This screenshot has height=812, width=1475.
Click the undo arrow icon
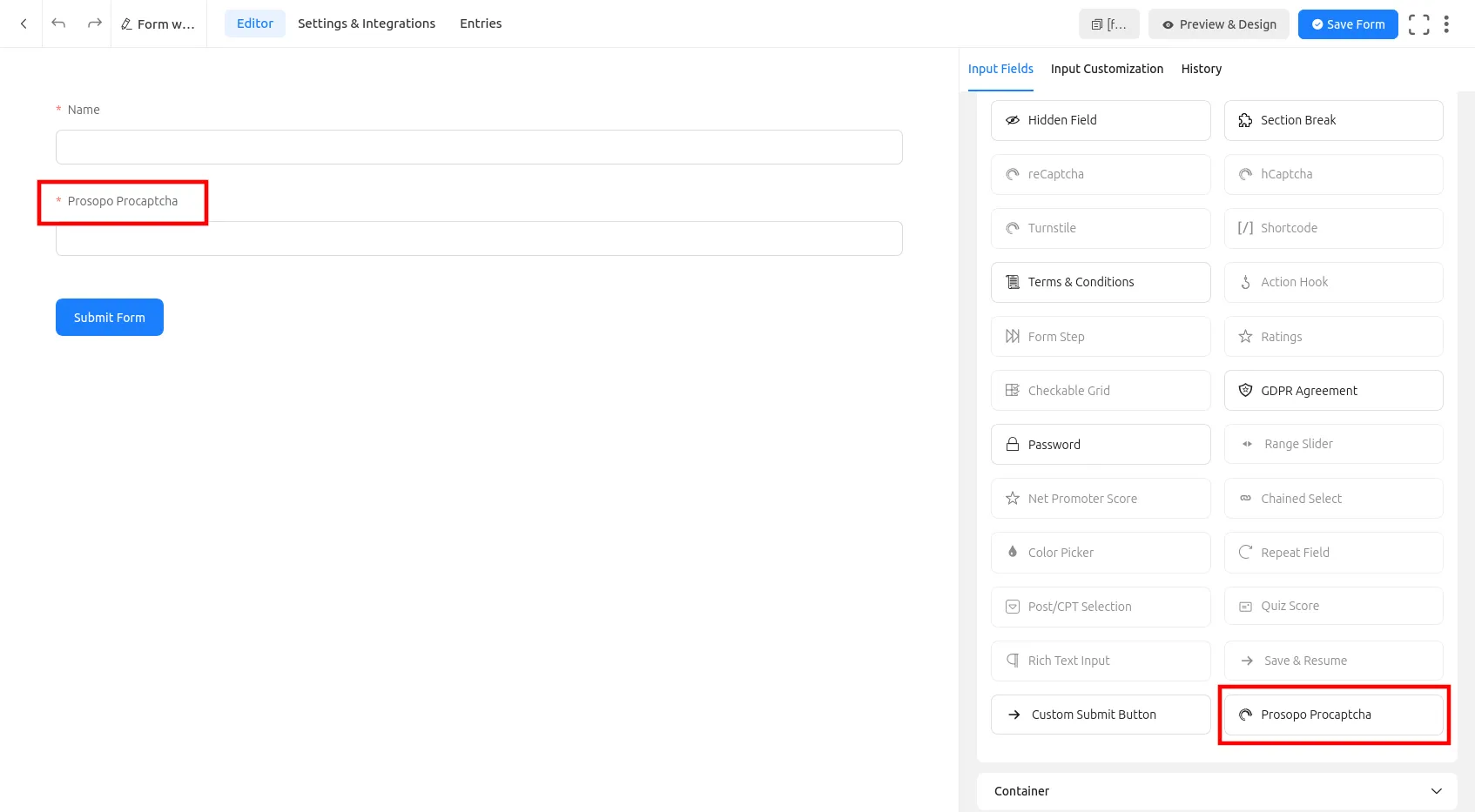[x=58, y=23]
